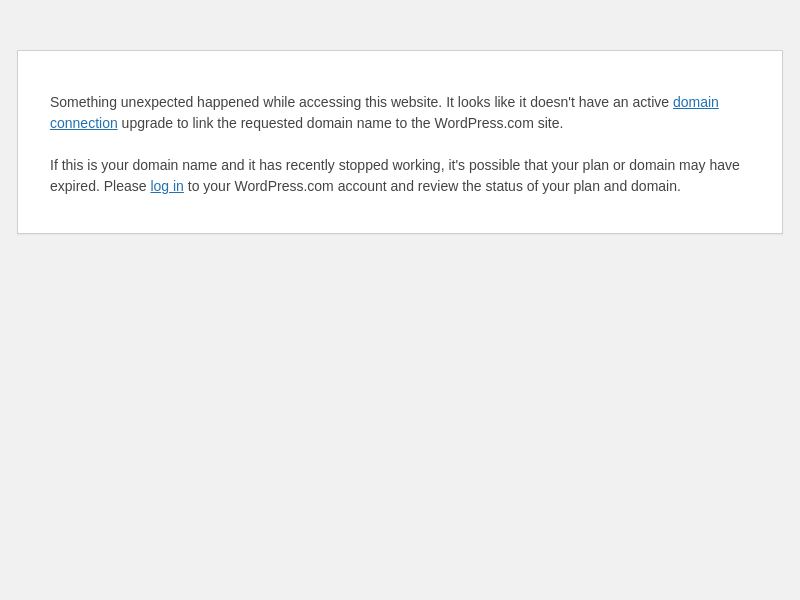Click the word "upgrade" in first paragraph
The image size is (800, 600).
[x=147, y=123]
